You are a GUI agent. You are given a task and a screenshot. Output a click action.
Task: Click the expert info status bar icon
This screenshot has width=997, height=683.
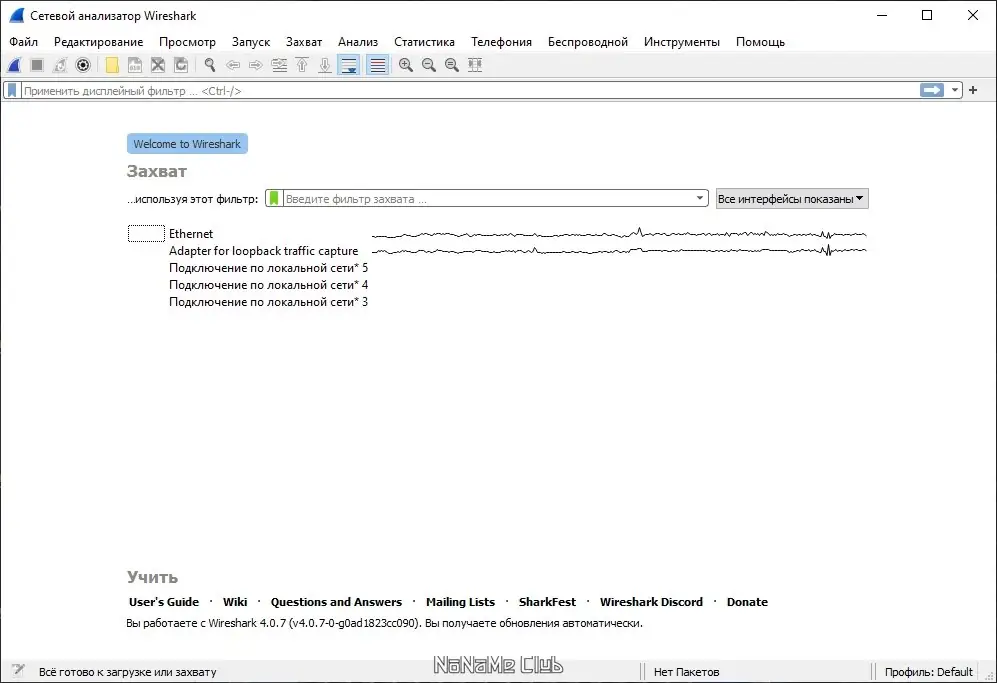[x=18, y=670]
